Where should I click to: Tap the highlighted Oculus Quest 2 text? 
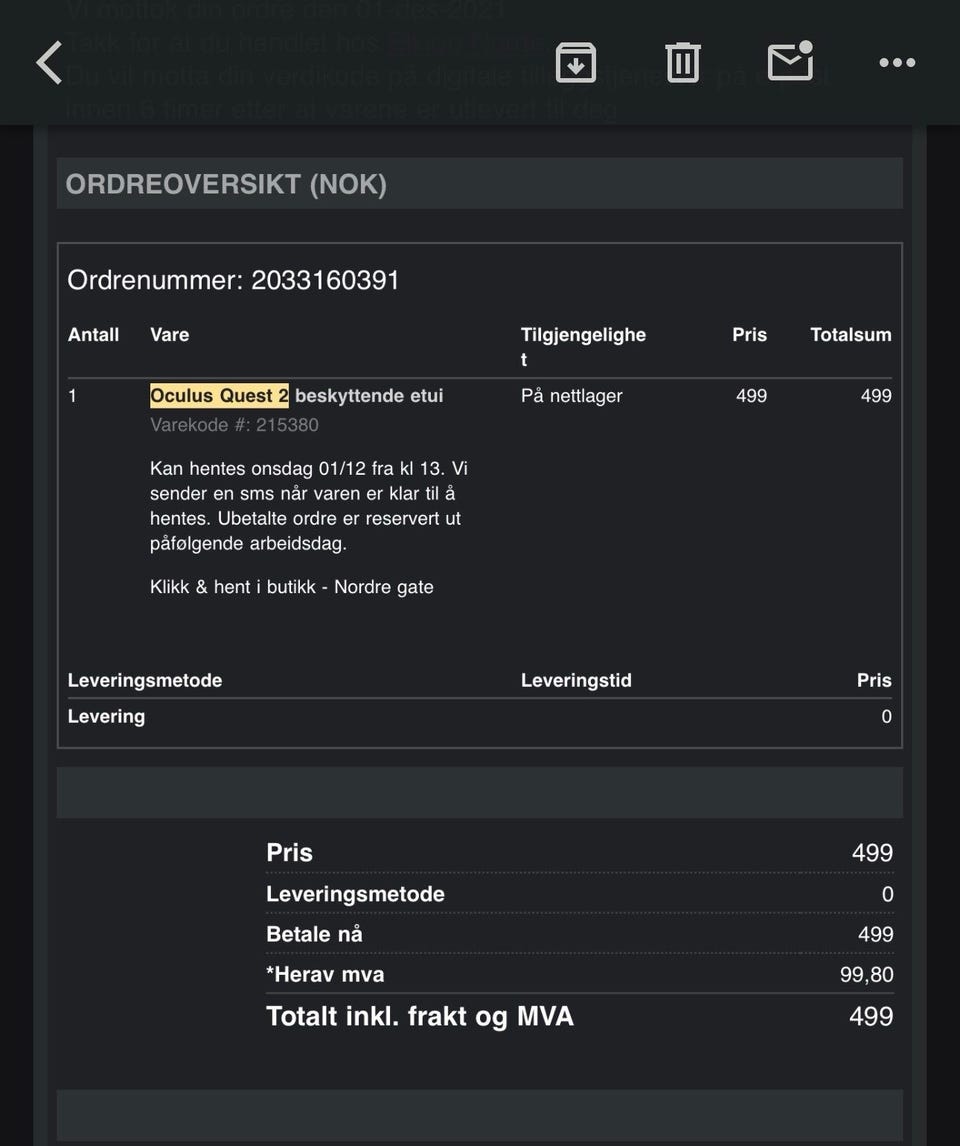(x=219, y=395)
